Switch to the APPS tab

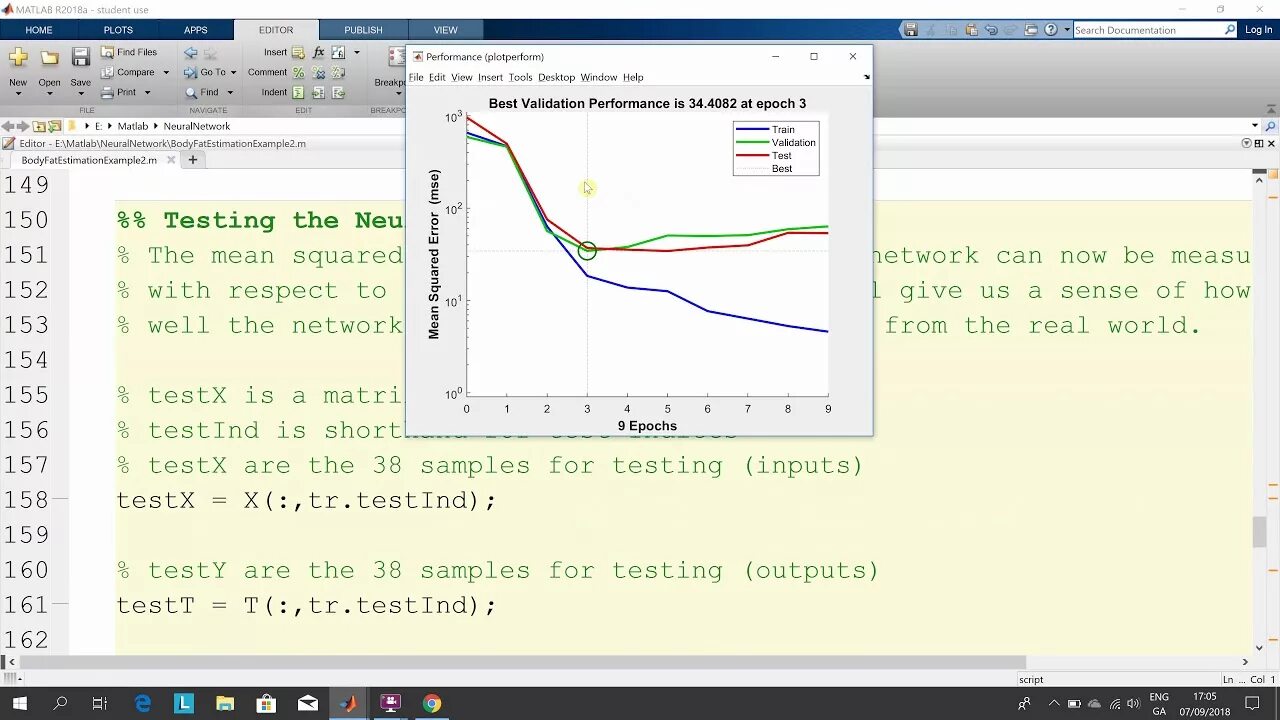[x=196, y=30]
